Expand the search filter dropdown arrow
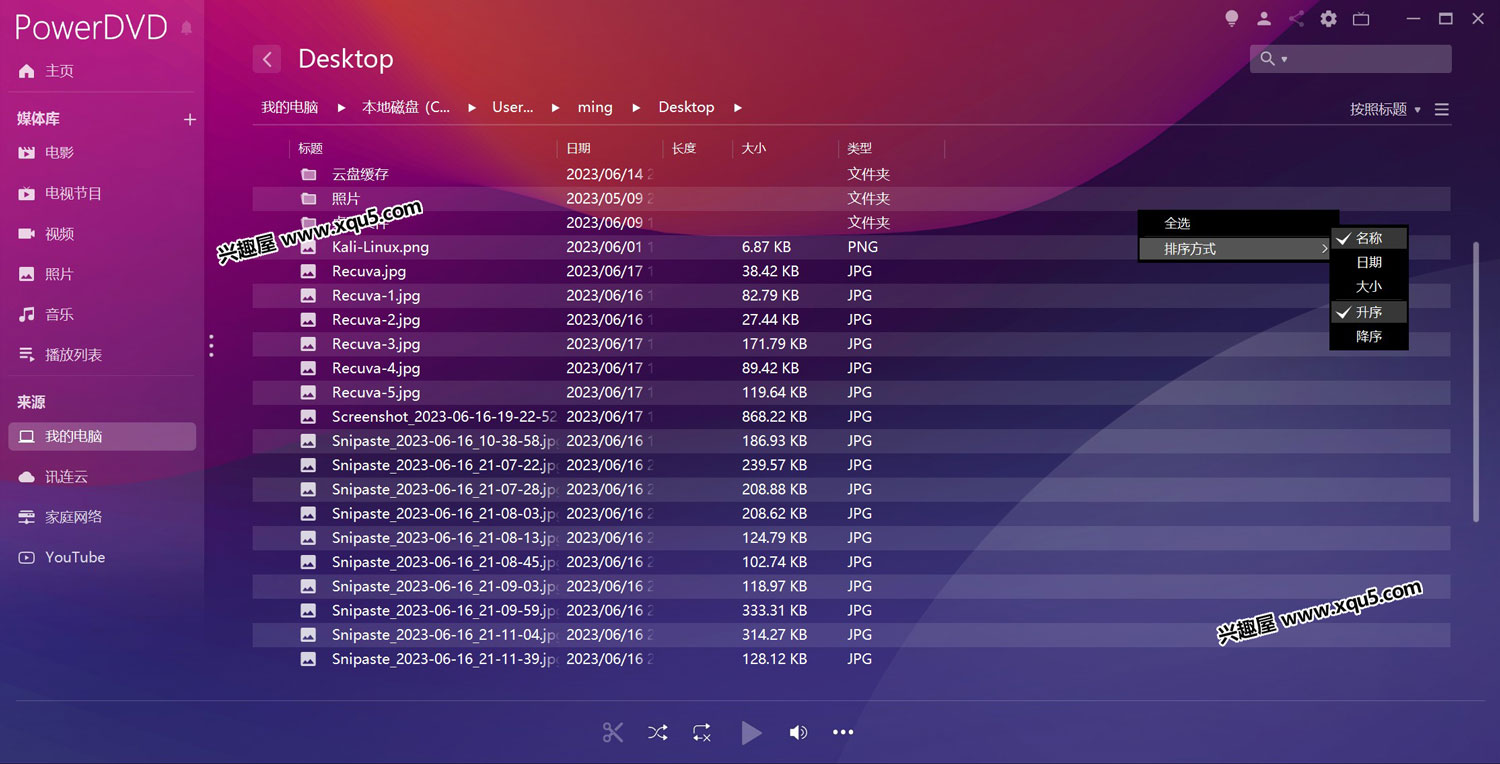 tap(1284, 60)
